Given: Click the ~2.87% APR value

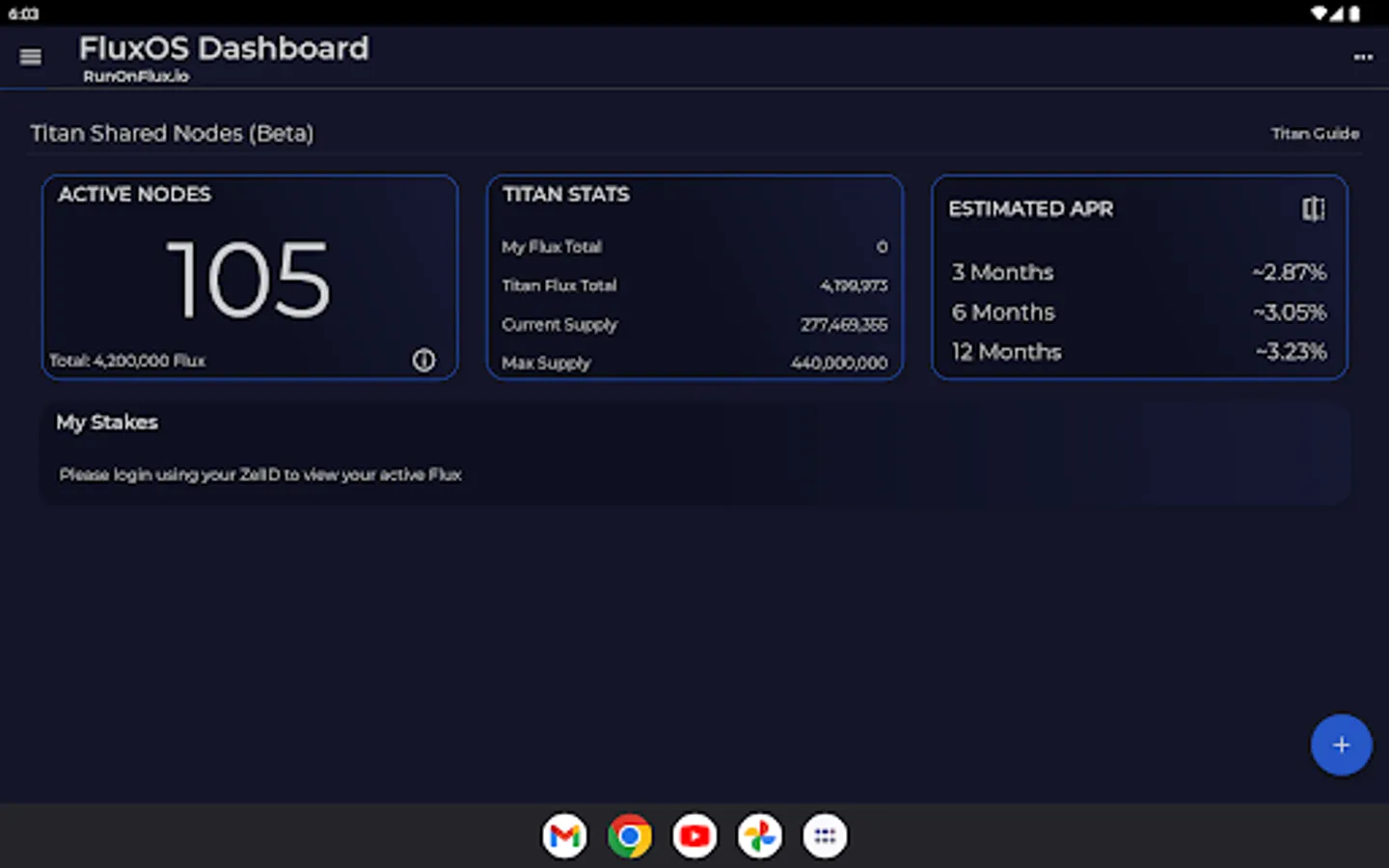Looking at the screenshot, I should [1290, 273].
